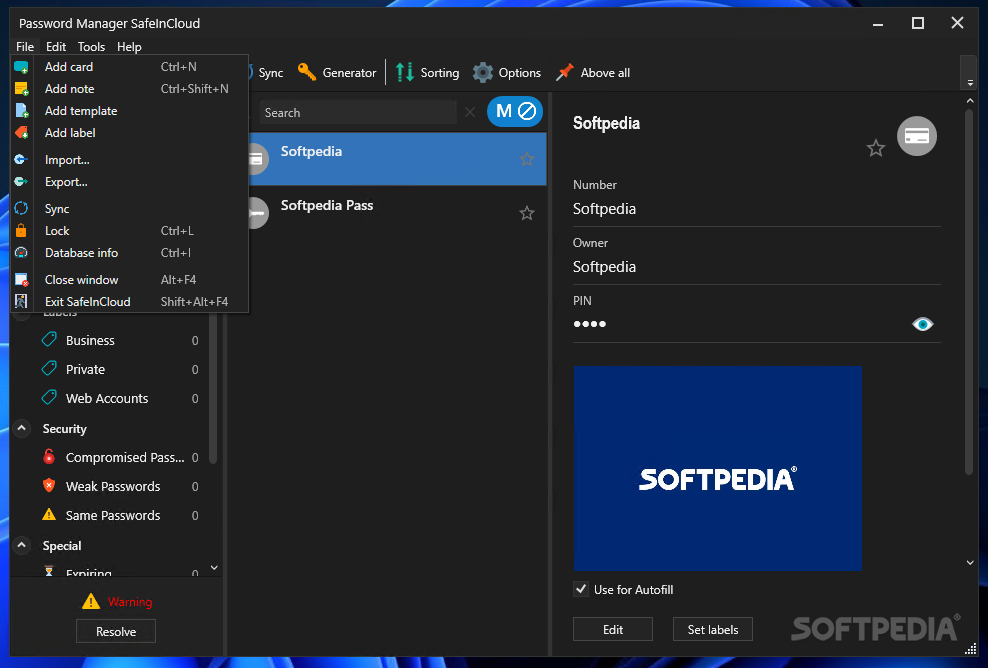This screenshot has width=988, height=668.
Task: Click the Resolve button
Action: pos(116,631)
